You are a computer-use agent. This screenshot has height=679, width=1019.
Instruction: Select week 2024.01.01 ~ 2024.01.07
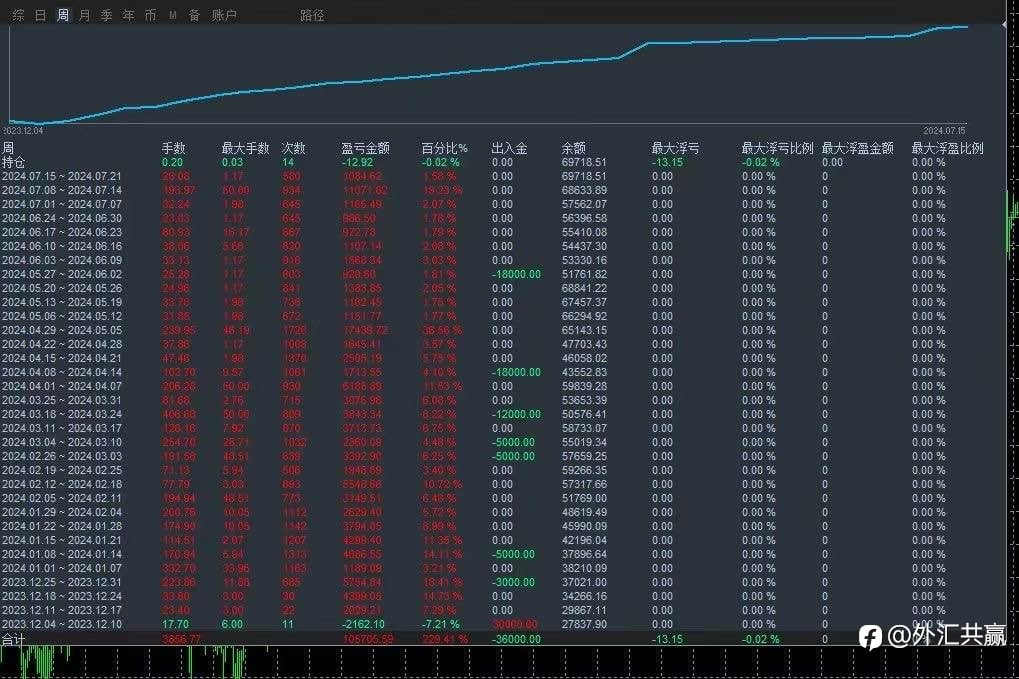click(61, 569)
